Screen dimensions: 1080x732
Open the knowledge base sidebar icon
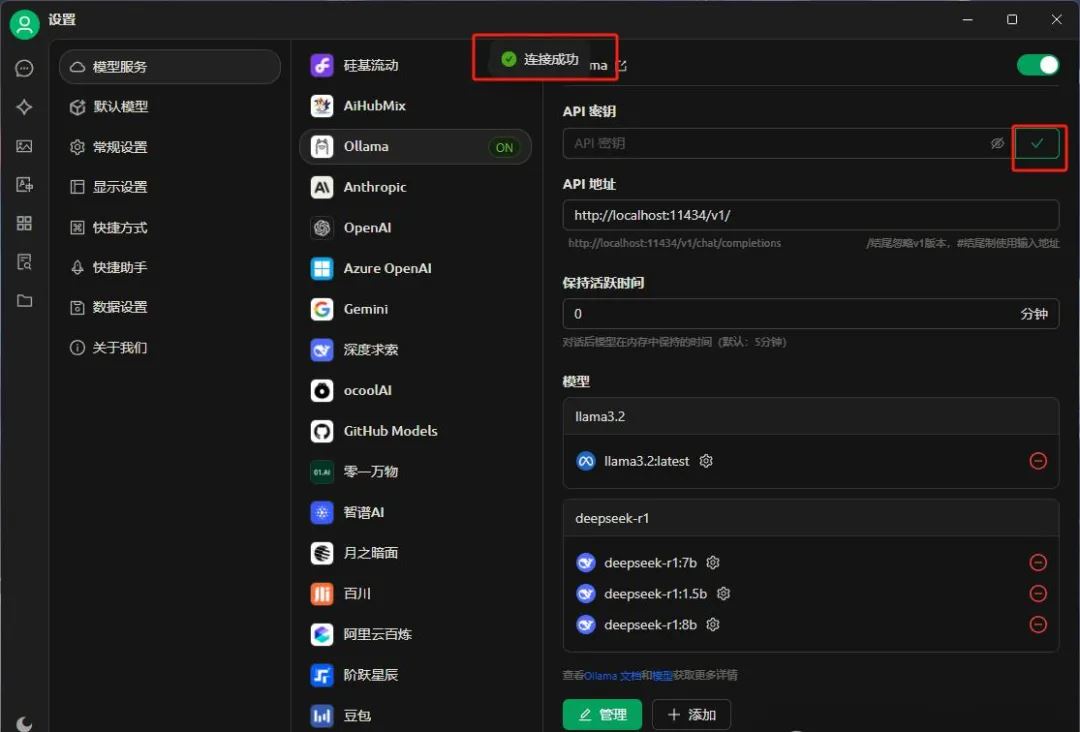tap(24, 262)
